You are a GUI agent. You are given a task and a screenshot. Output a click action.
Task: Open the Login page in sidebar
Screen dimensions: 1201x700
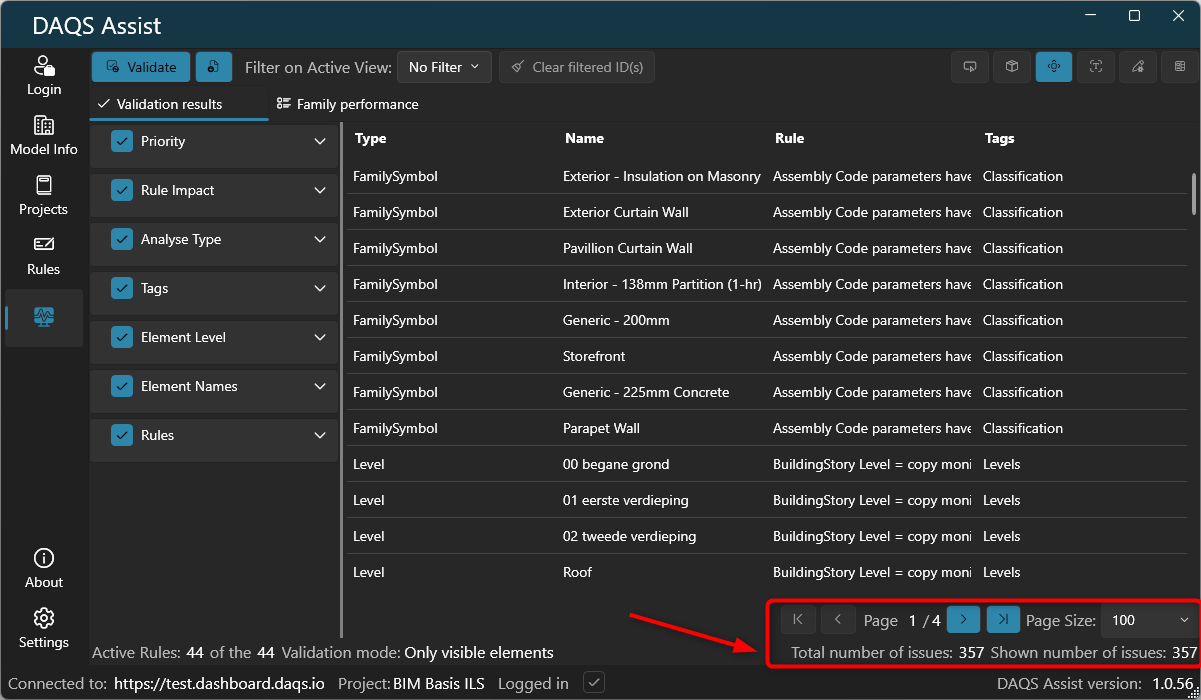coord(44,76)
